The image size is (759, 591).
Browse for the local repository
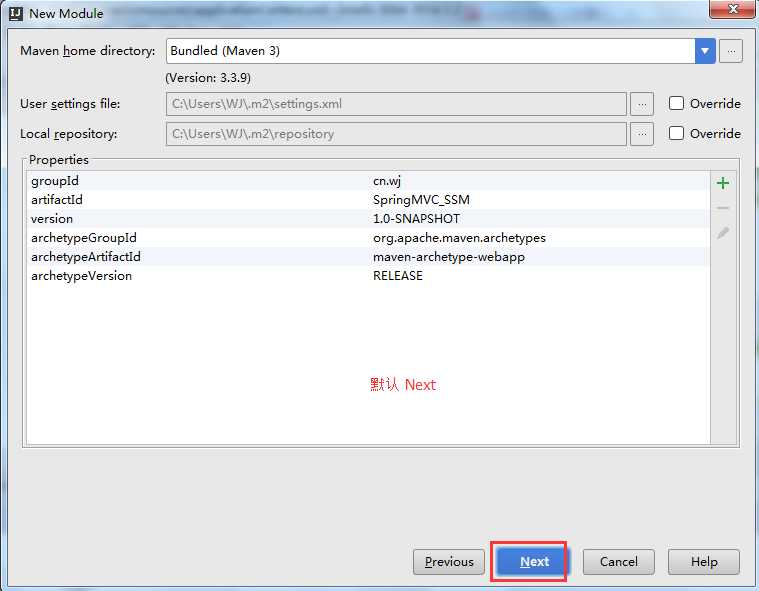tap(642, 134)
